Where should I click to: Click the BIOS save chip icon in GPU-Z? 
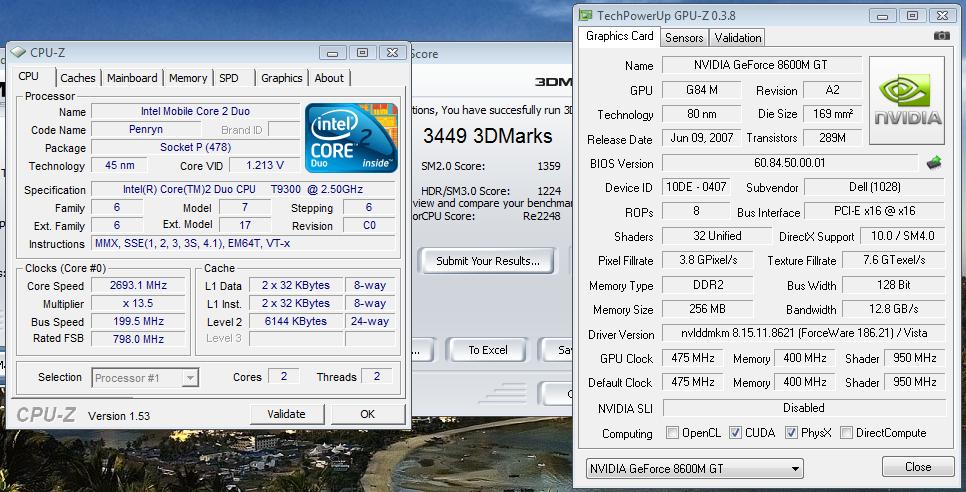pyautogui.click(x=934, y=163)
